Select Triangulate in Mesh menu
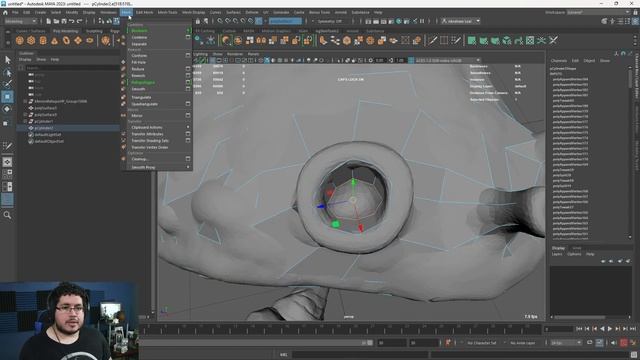 click(x=141, y=97)
